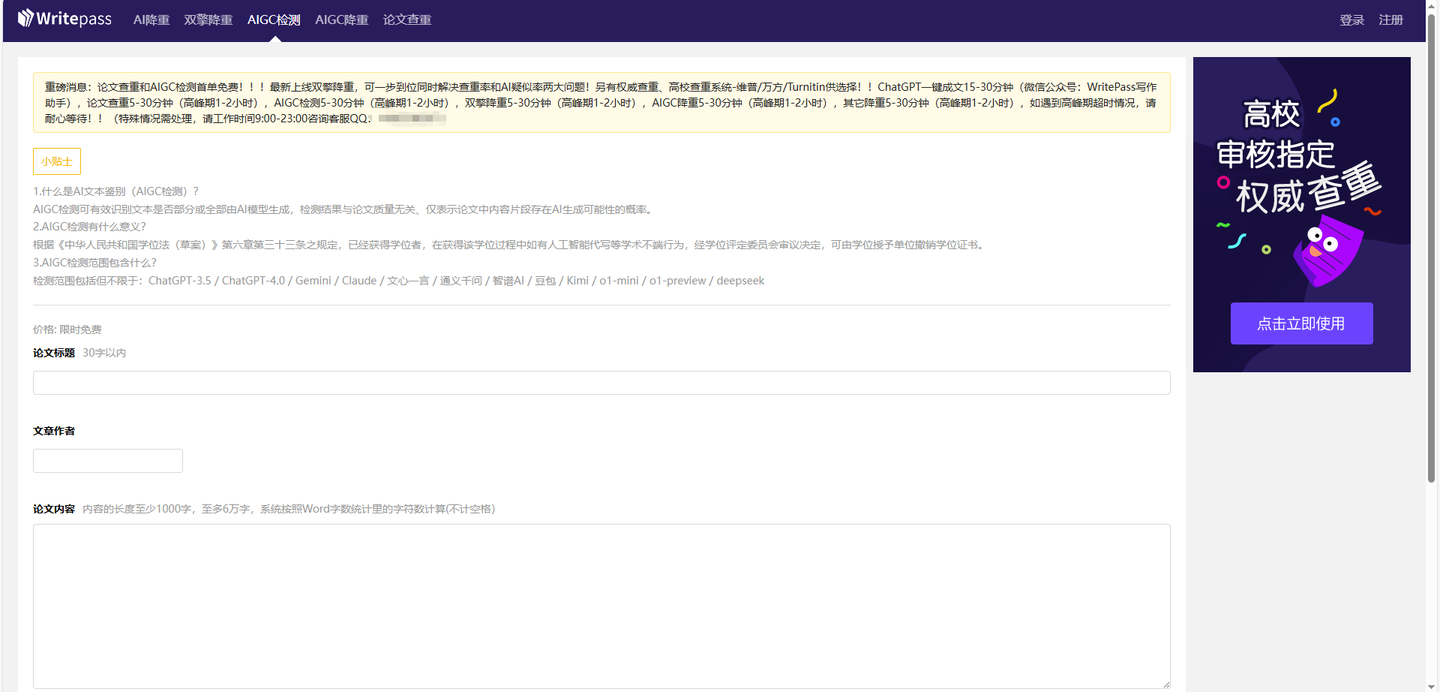Click the 论文内容 label
The image size is (1440, 692).
54,509
